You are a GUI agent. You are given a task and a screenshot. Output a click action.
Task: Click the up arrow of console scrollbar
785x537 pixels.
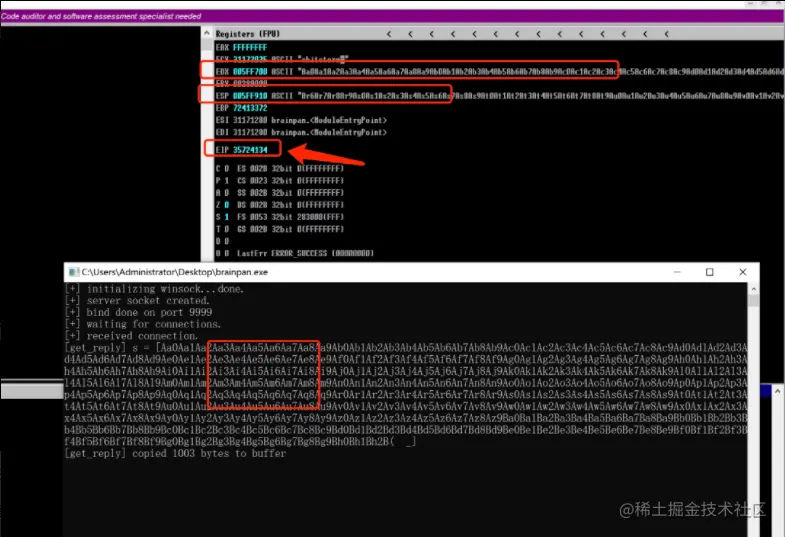point(753,289)
